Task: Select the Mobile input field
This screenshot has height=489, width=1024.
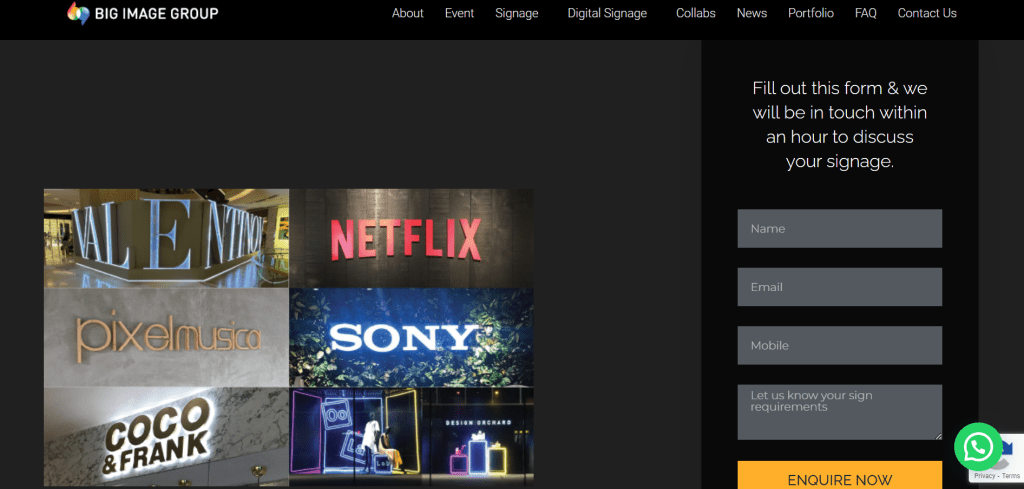Action: pyautogui.click(x=839, y=345)
